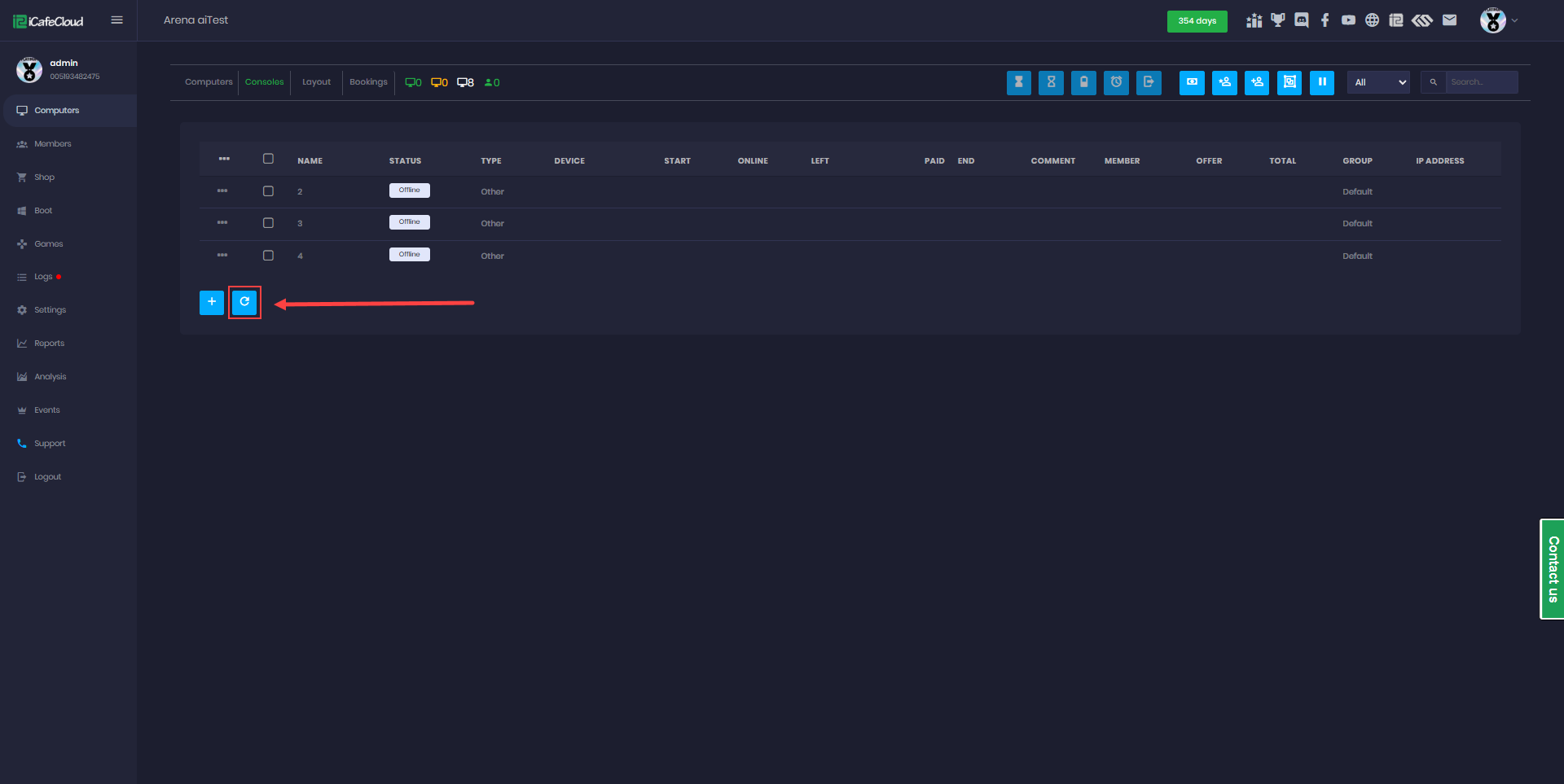Click the trophy icon in header
Screen dimensions: 1564x784
point(1278,20)
